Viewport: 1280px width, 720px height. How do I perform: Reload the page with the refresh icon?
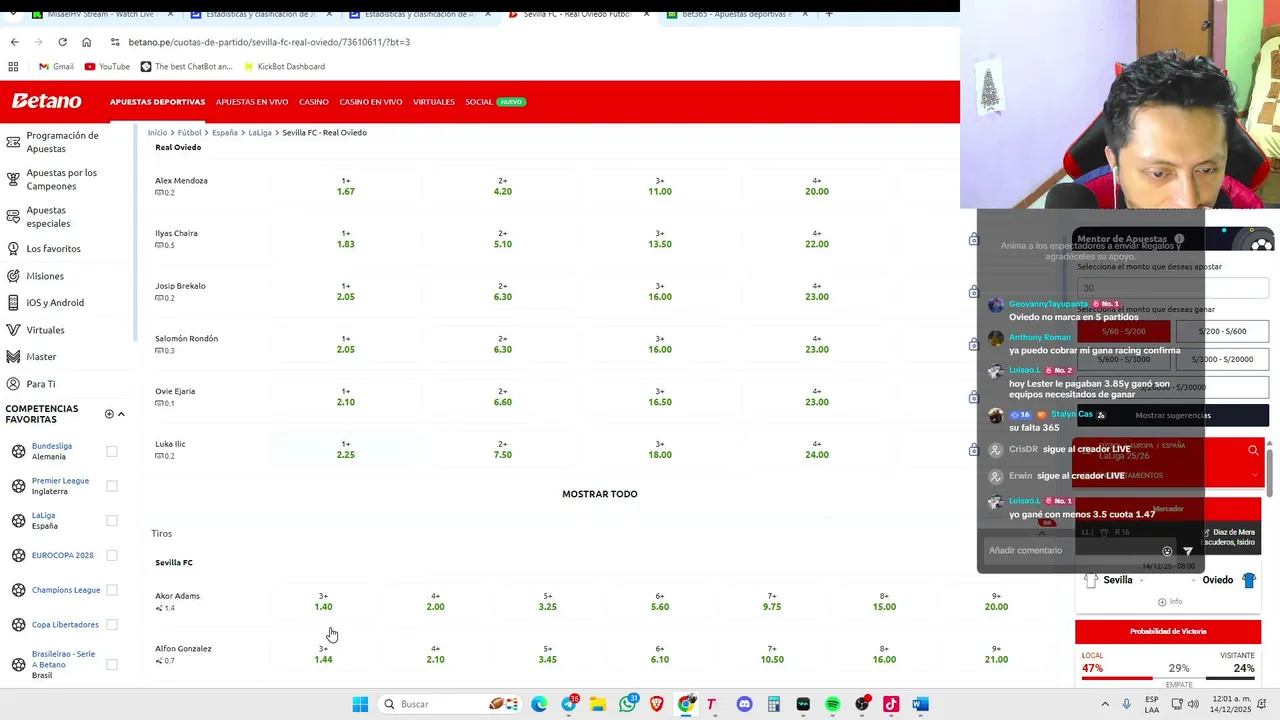tap(62, 42)
